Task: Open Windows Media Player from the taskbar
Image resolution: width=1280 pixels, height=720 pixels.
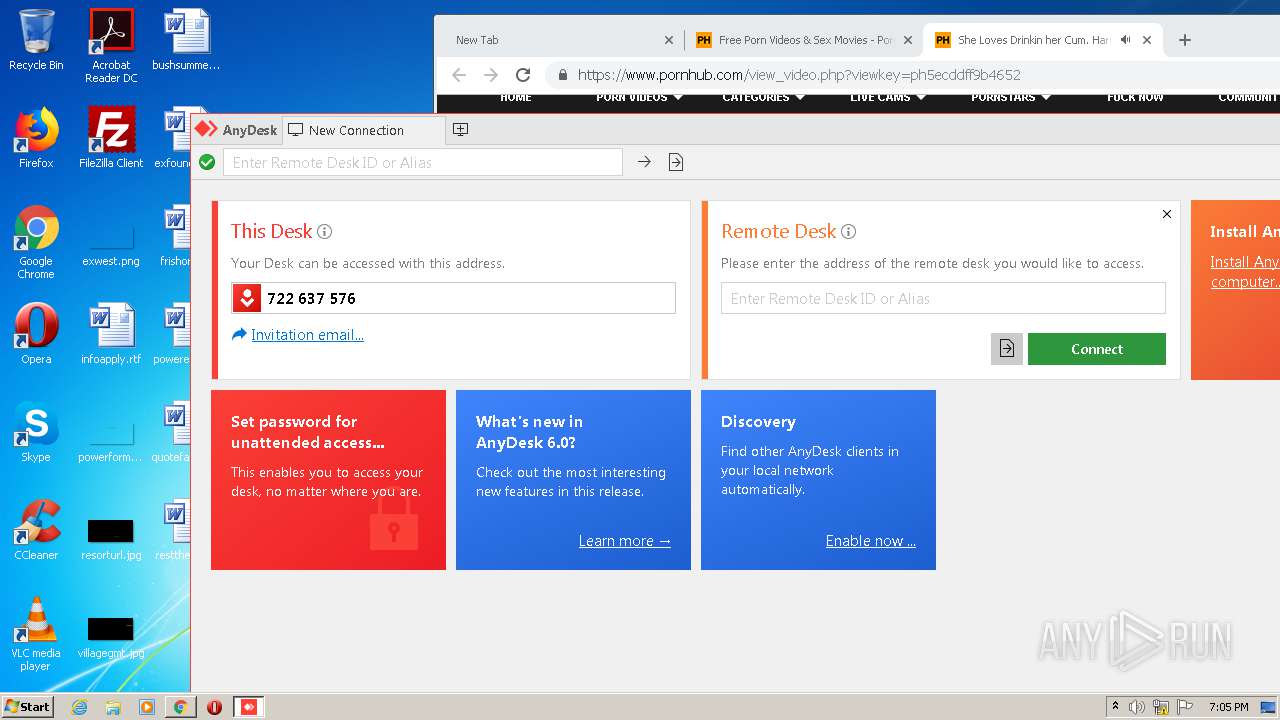Action: [147, 707]
